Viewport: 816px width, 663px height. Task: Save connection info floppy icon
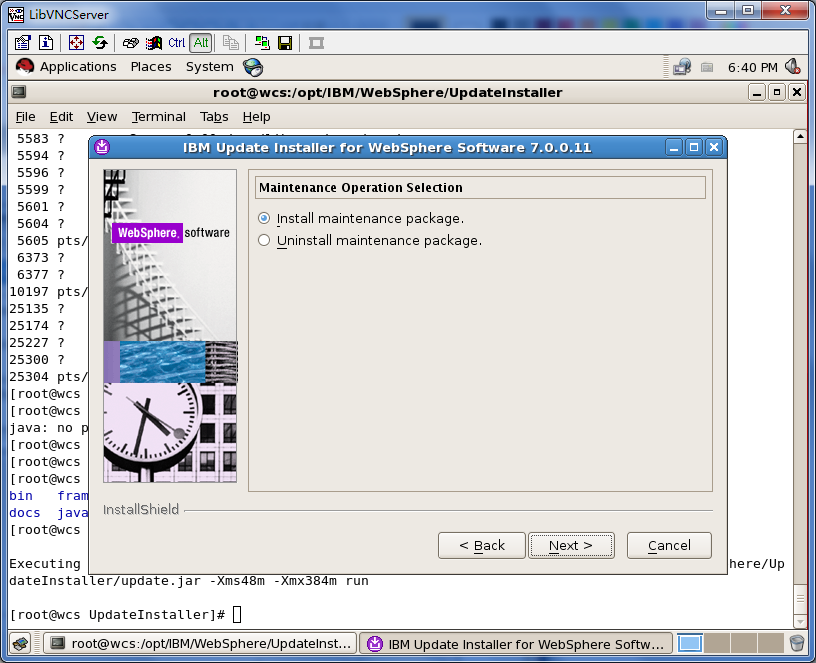pyautogui.click(x=285, y=43)
